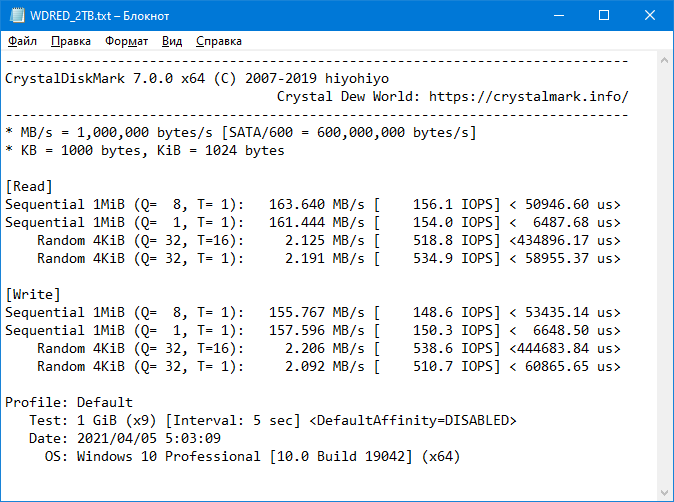
Task: Click the 150.3 IOPS value
Action: click(453, 331)
